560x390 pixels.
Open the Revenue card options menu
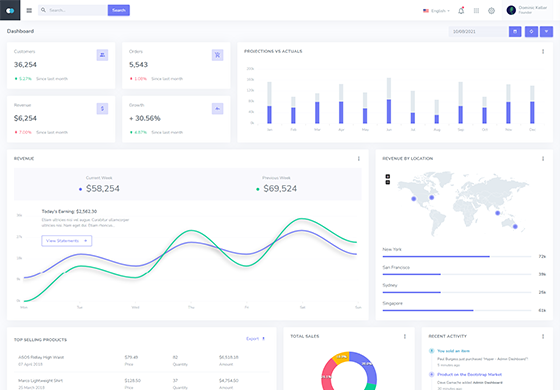pos(359,159)
